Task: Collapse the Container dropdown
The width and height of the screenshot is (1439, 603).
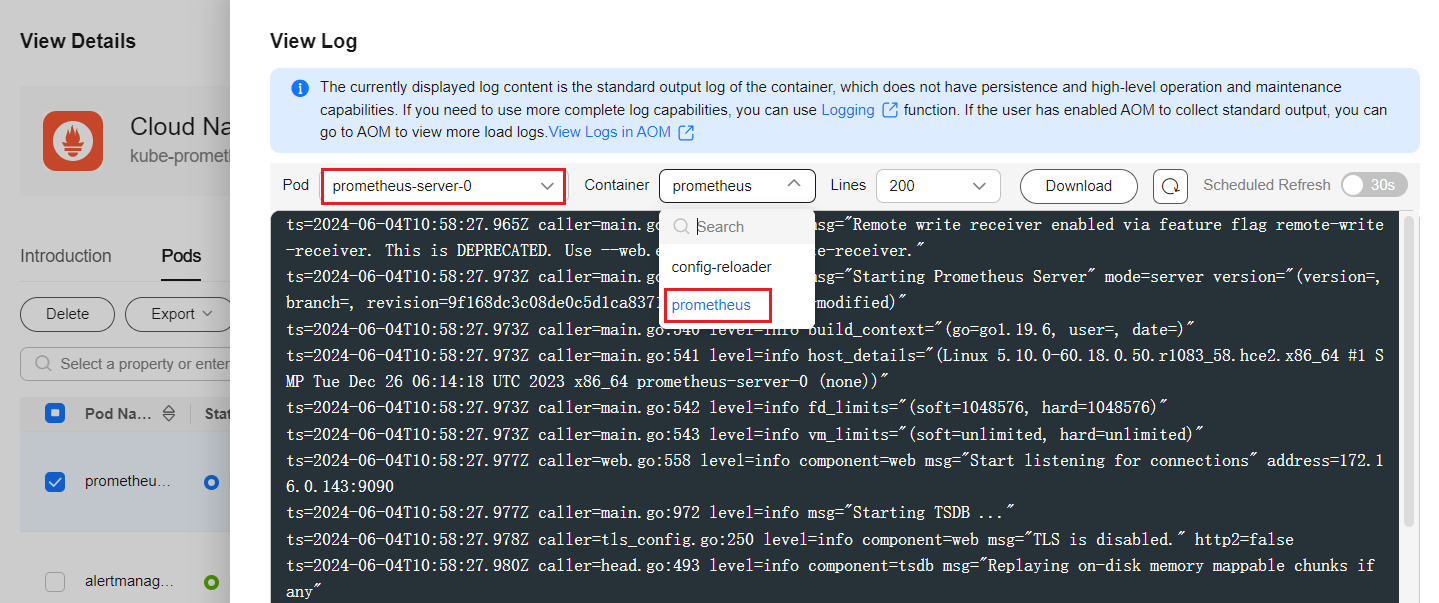Action: pos(737,185)
